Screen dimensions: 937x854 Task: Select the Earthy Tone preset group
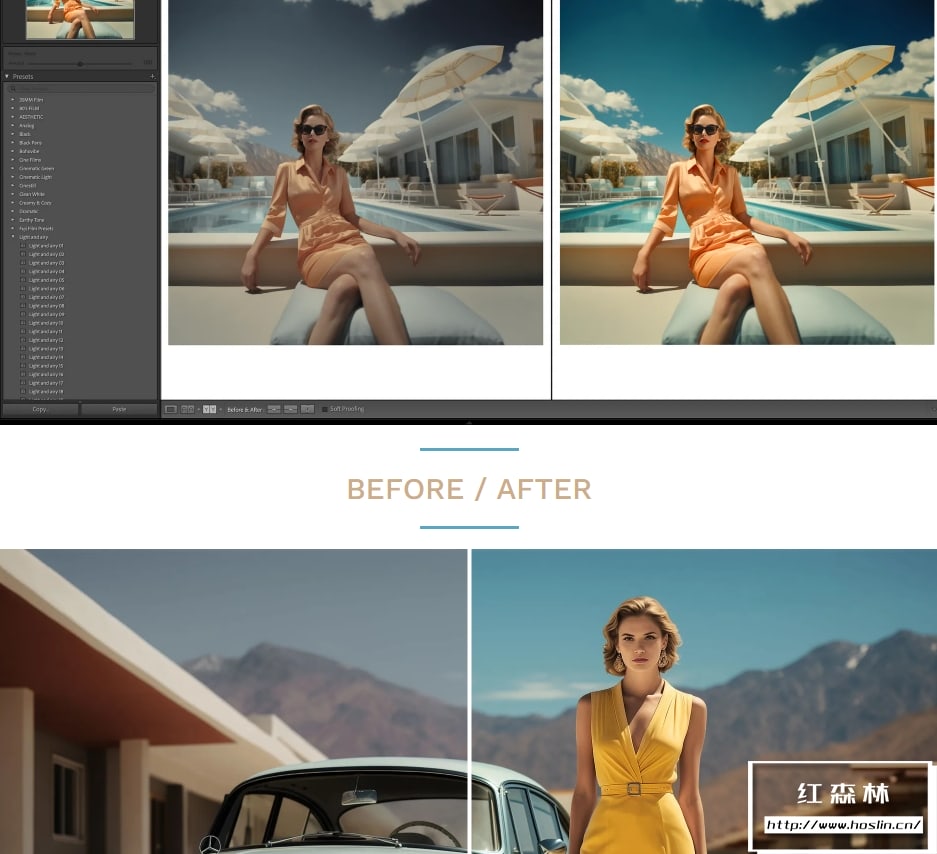(32, 220)
